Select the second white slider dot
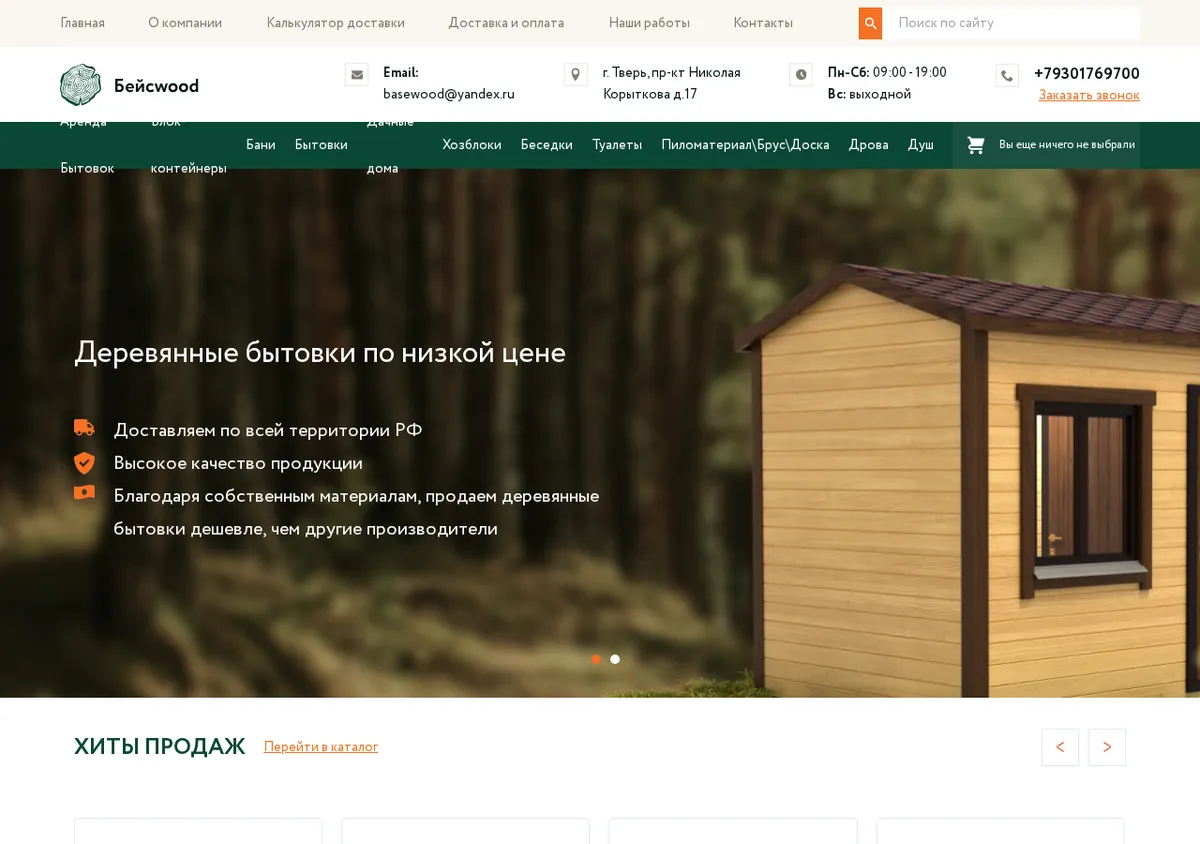The image size is (1200, 844). 615,659
